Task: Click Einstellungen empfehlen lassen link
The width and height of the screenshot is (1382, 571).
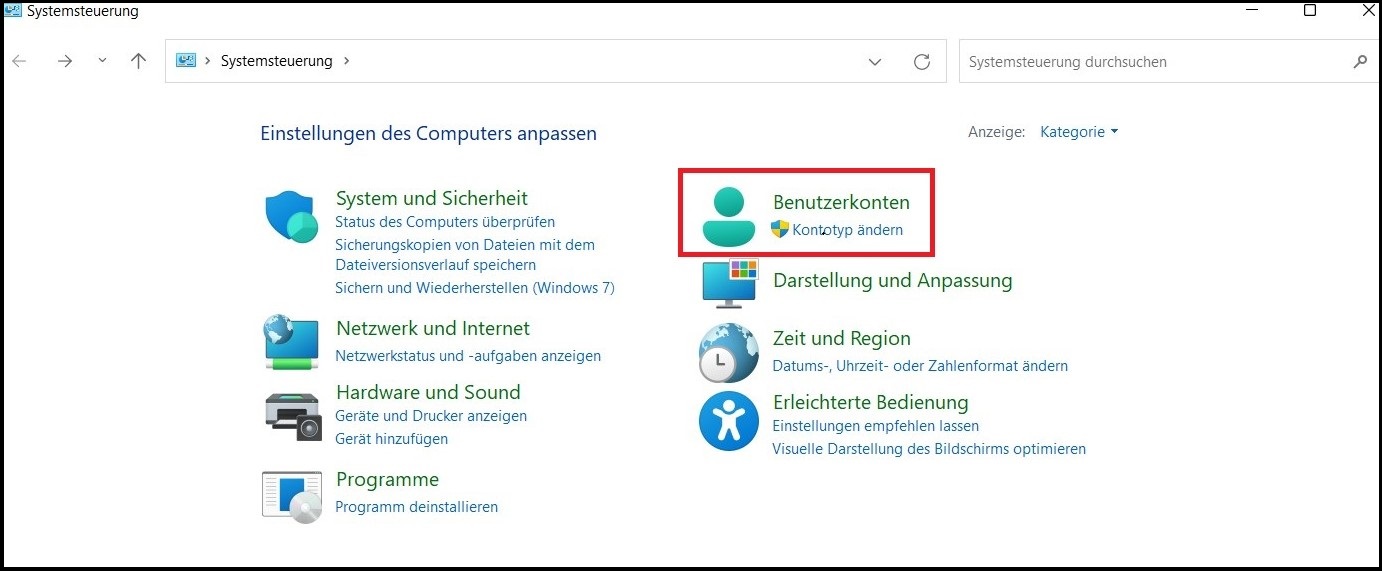Action: point(875,426)
